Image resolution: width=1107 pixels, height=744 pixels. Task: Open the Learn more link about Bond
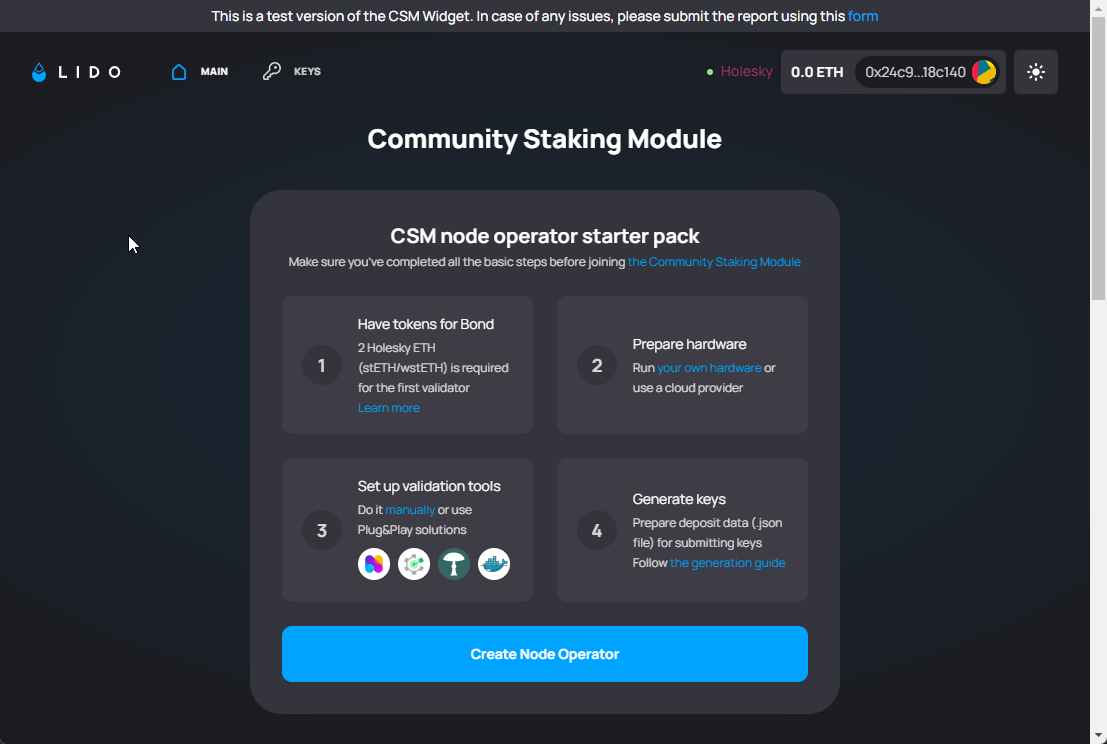pos(388,407)
